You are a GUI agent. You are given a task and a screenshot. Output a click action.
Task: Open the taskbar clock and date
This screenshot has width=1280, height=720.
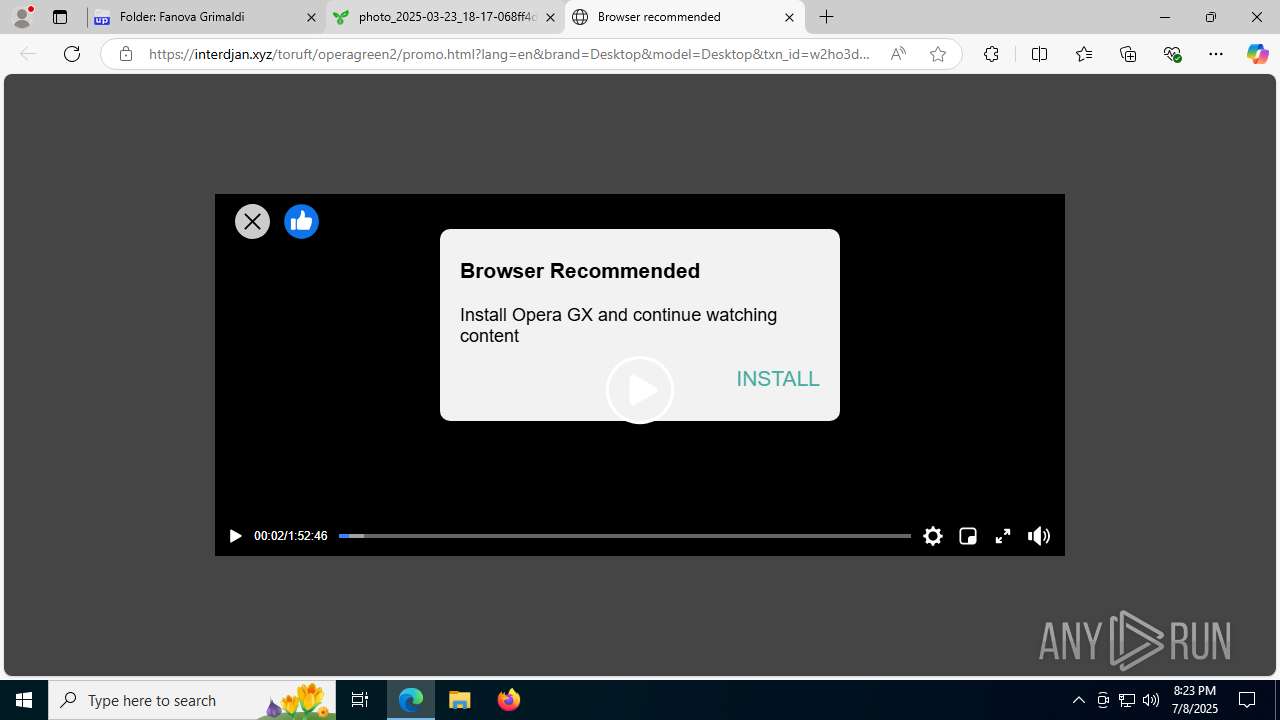point(1195,700)
